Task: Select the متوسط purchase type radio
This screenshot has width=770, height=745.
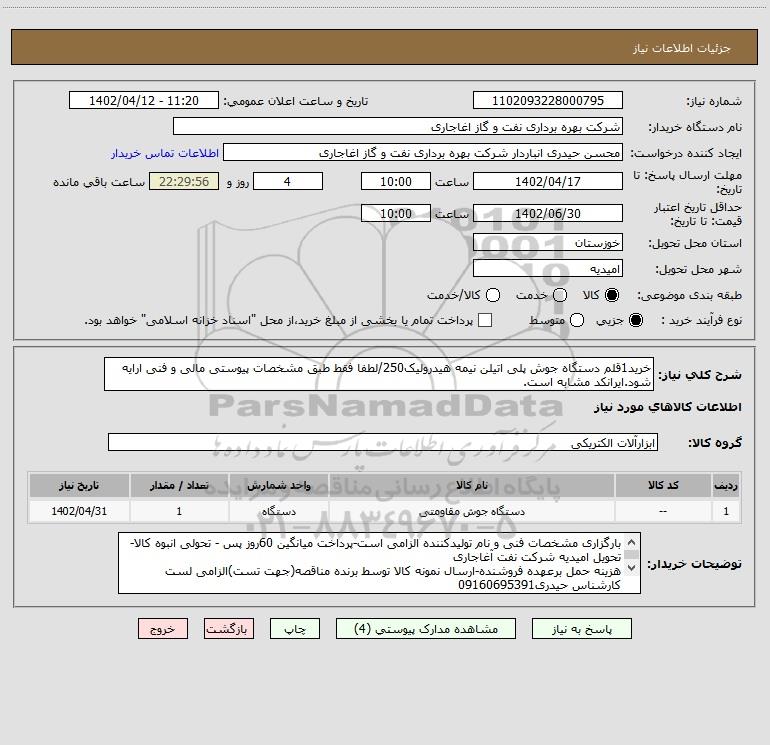Action: 577,320
